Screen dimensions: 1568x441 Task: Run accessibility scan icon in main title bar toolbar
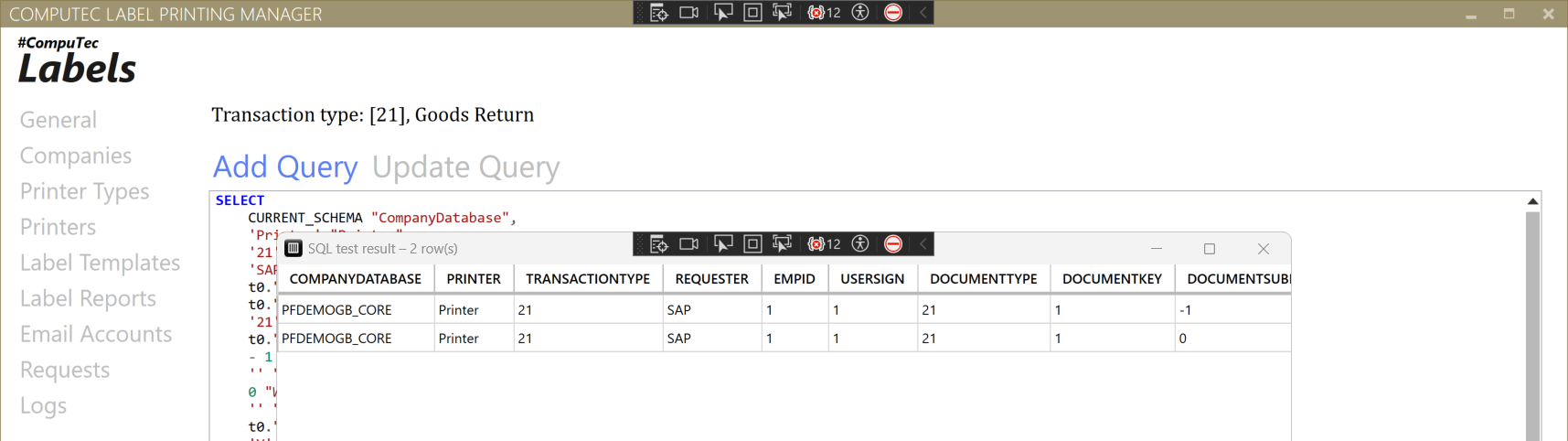pos(860,13)
